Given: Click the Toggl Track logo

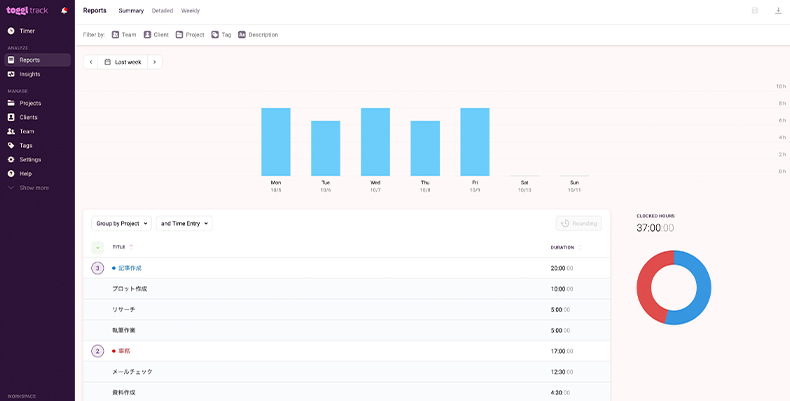Looking at the screenshot, I should (x=27, y=10).
